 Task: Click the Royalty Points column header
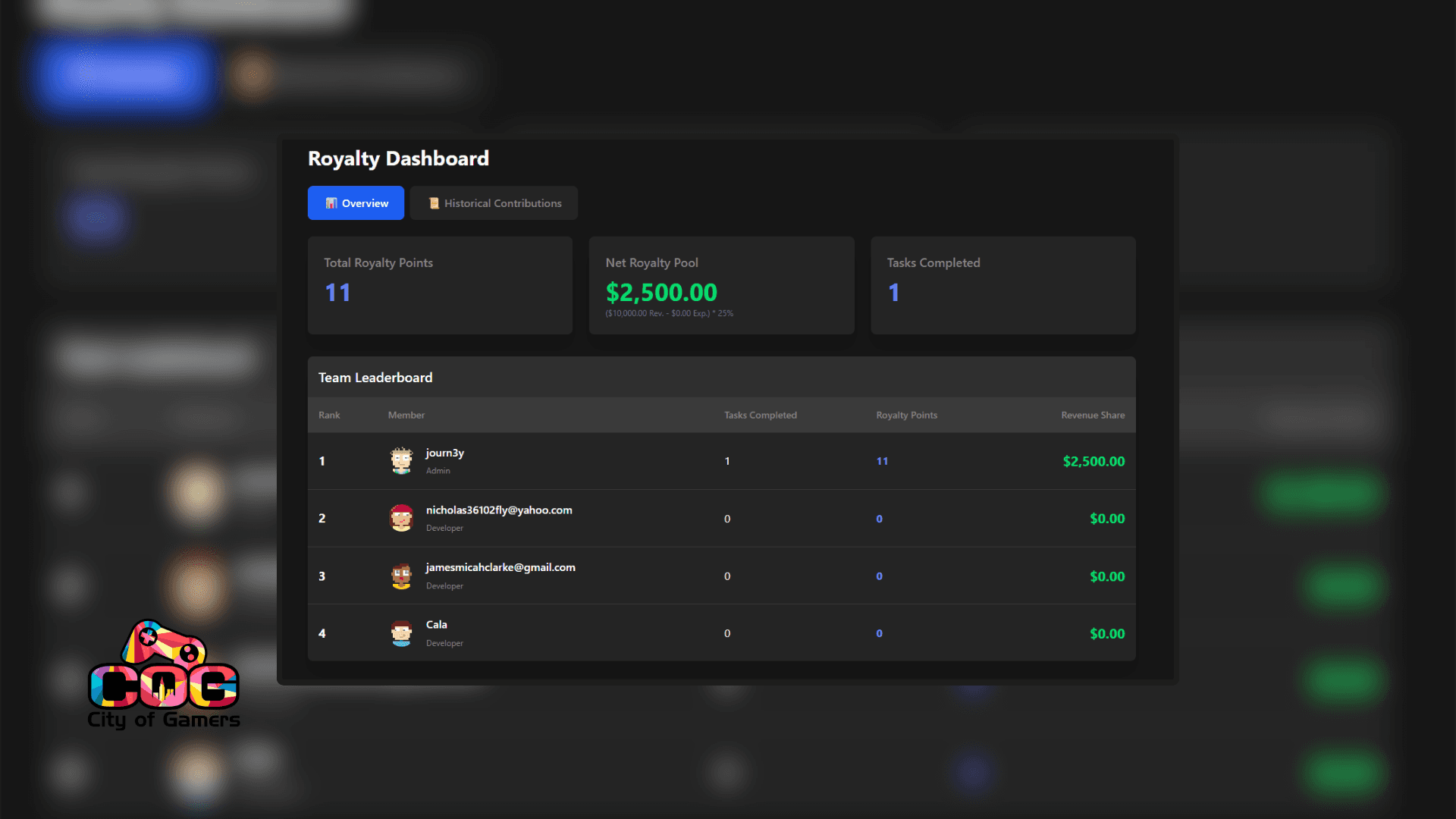pyautogui.click(x=906, y=415)
